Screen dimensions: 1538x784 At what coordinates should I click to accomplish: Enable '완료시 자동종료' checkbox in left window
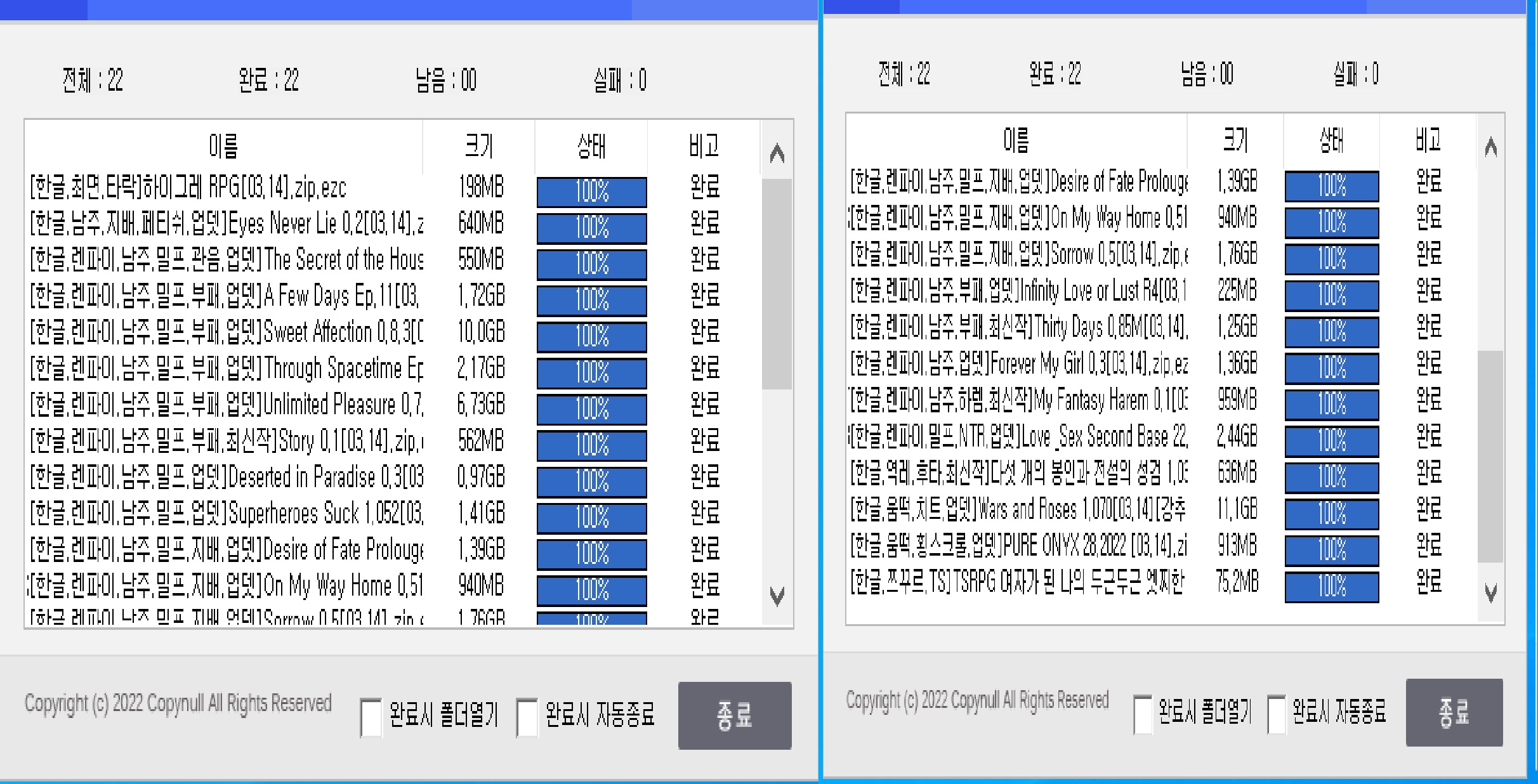click(x=527, y=717)
